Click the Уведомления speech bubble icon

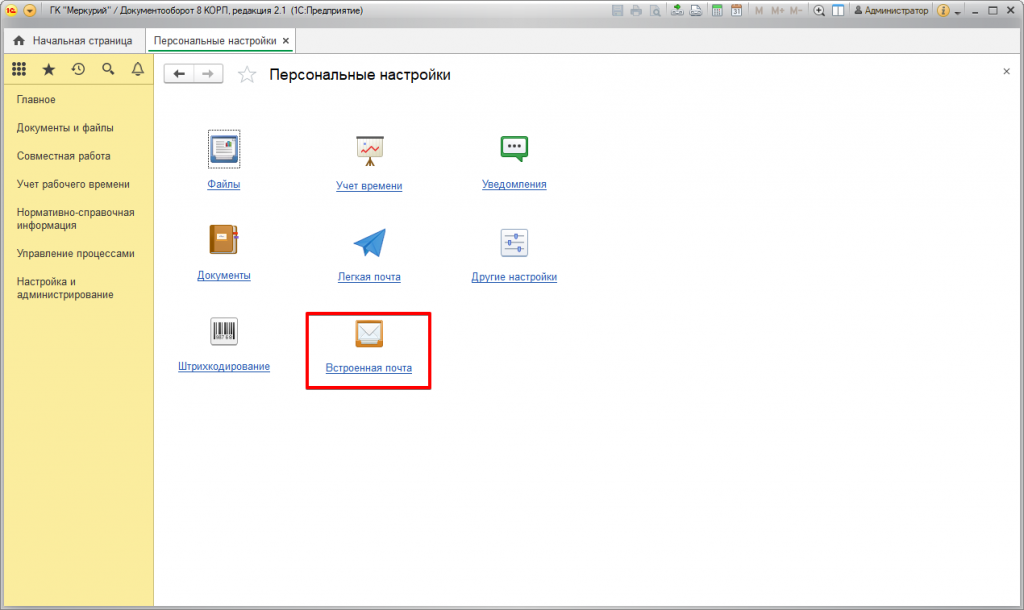tap(514, 148)
